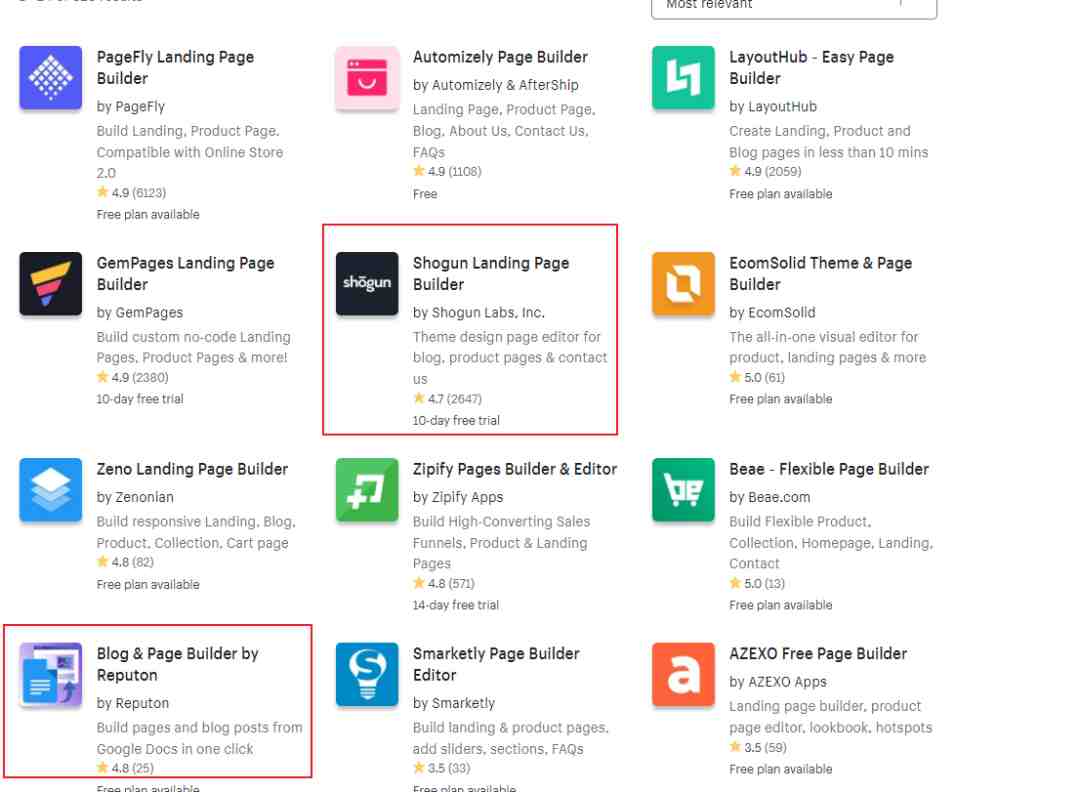Open EcomSolid Theme & Page Builder title
Screen dimensions: 1080x792
(820, 273)
